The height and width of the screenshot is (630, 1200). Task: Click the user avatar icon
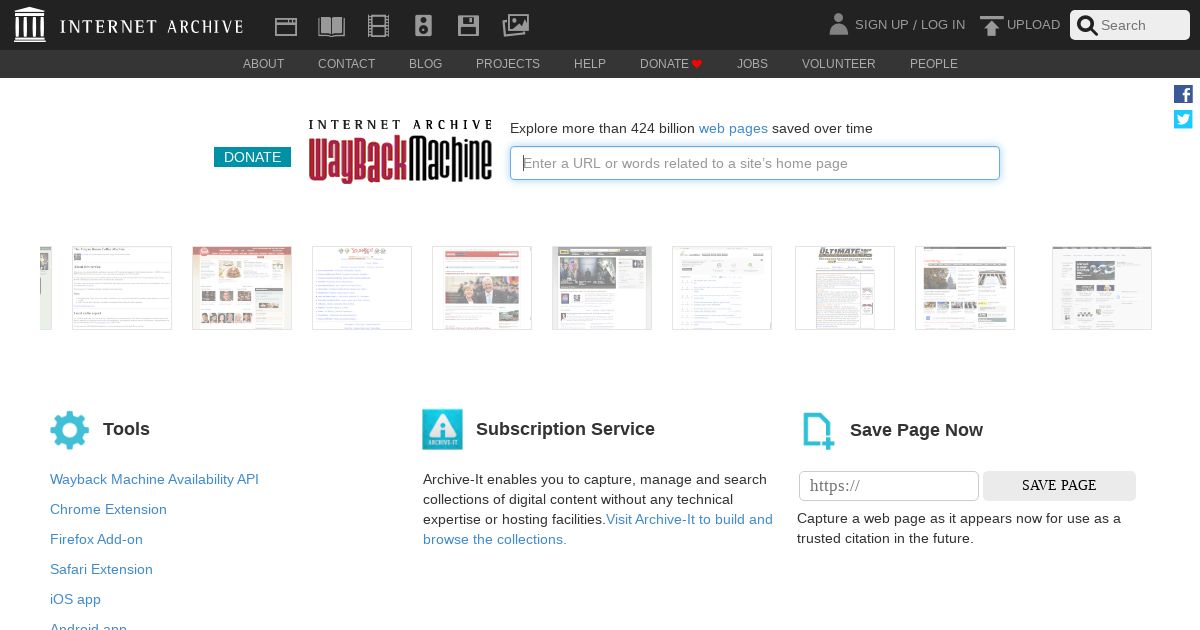(x=838, y=24)
